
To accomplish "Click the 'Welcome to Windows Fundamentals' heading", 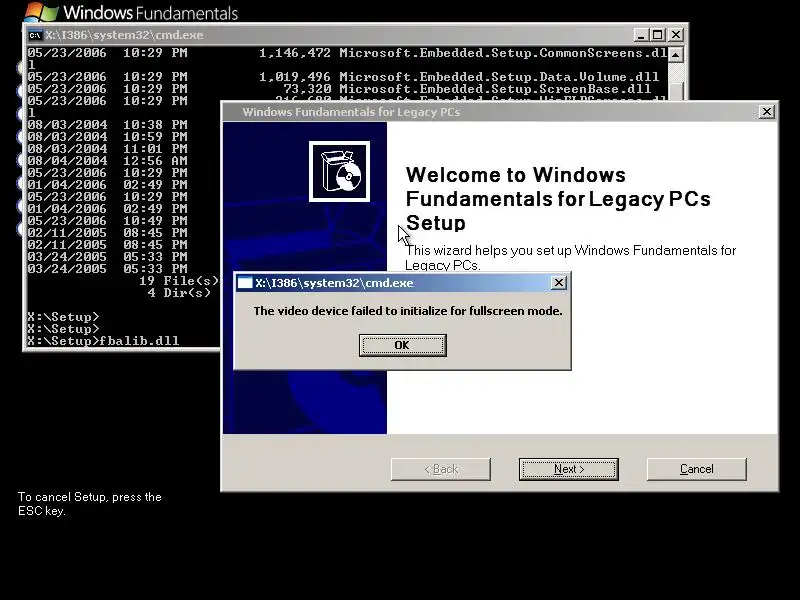I will point(558,198).
